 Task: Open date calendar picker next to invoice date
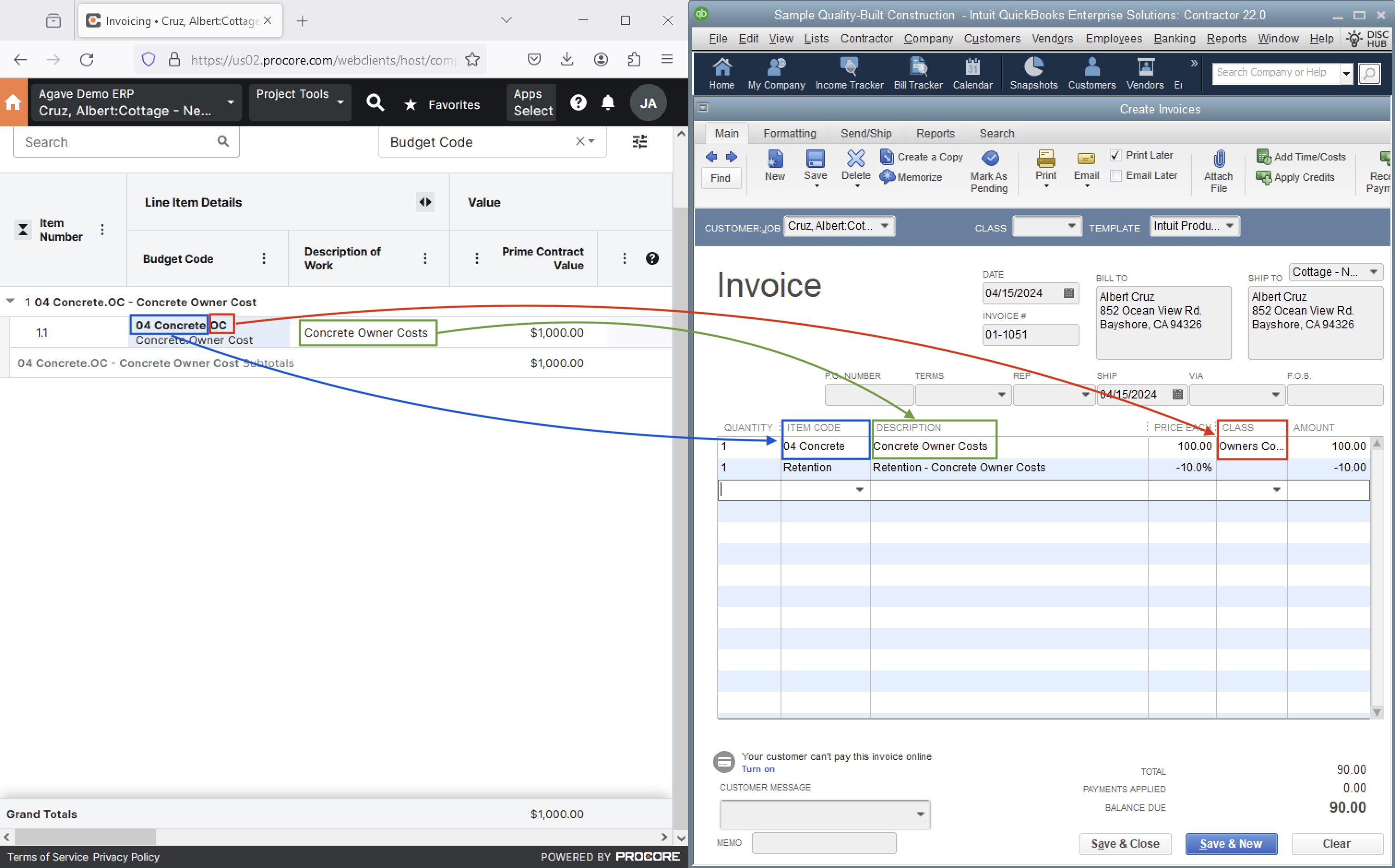point(1068,293)
